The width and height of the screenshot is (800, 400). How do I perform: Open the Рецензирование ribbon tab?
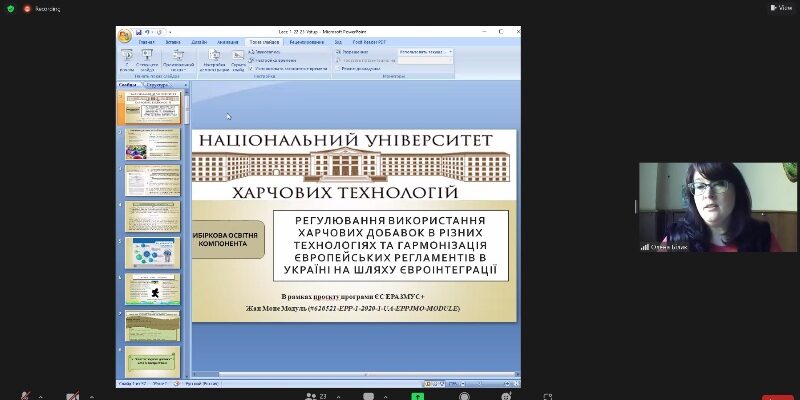(306, 42)
